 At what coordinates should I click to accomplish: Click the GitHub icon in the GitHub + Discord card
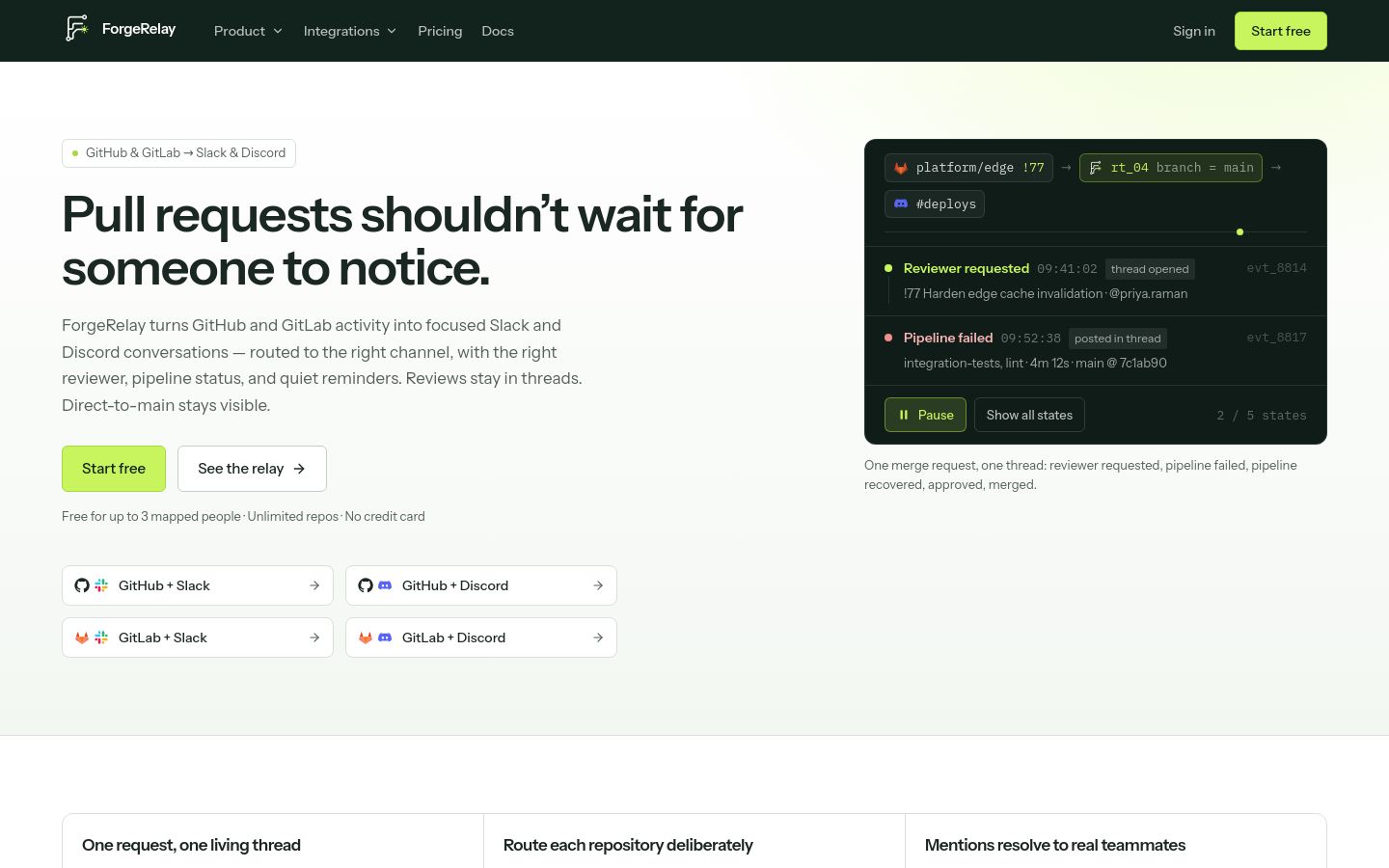click(x=366, y=585)
